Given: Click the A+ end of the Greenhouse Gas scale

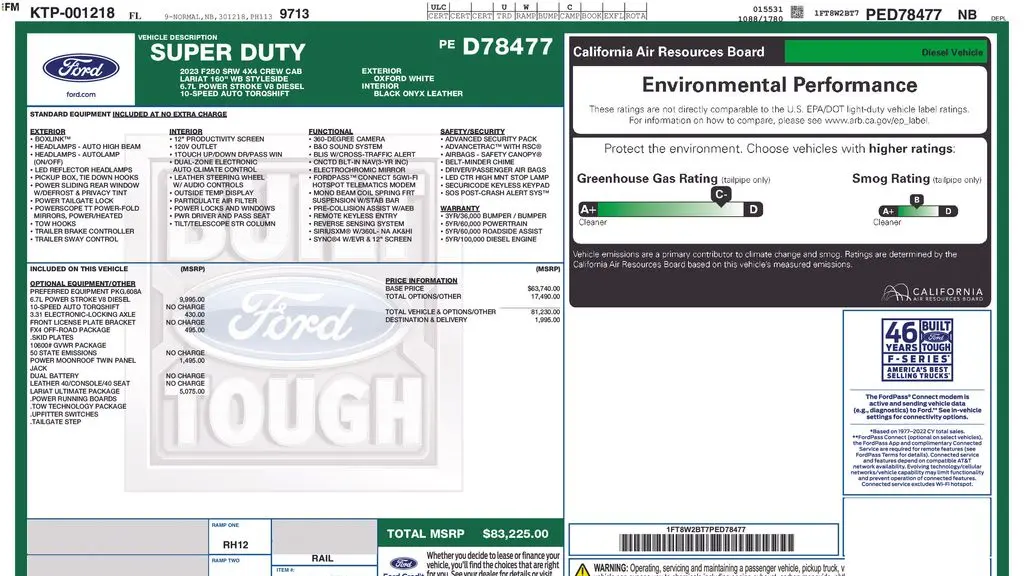Looking at the screenshot, I should pyautogui.click(x=588, y=210).
